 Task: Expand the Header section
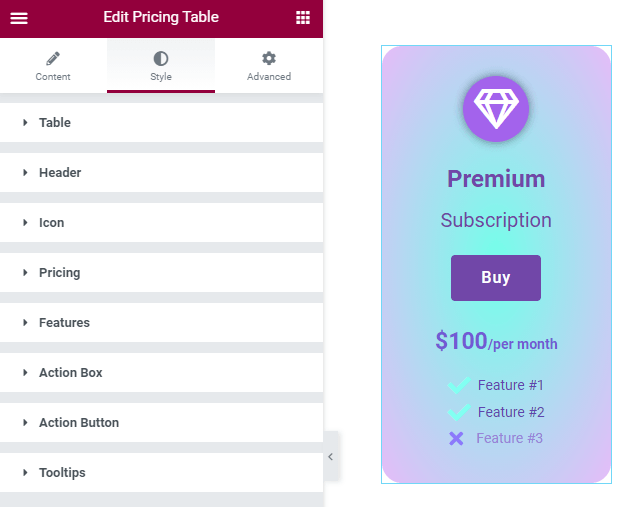[162, 172]
